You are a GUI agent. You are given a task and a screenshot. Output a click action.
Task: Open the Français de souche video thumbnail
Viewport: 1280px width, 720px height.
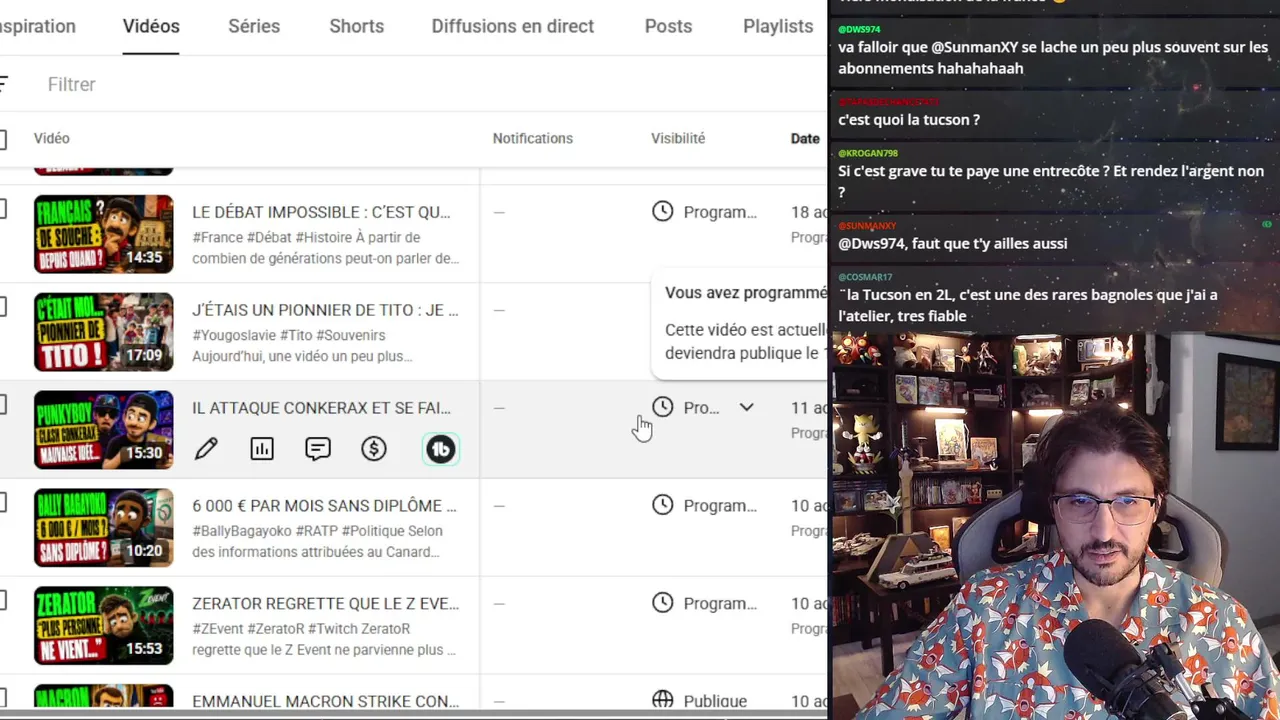(104, 234)
